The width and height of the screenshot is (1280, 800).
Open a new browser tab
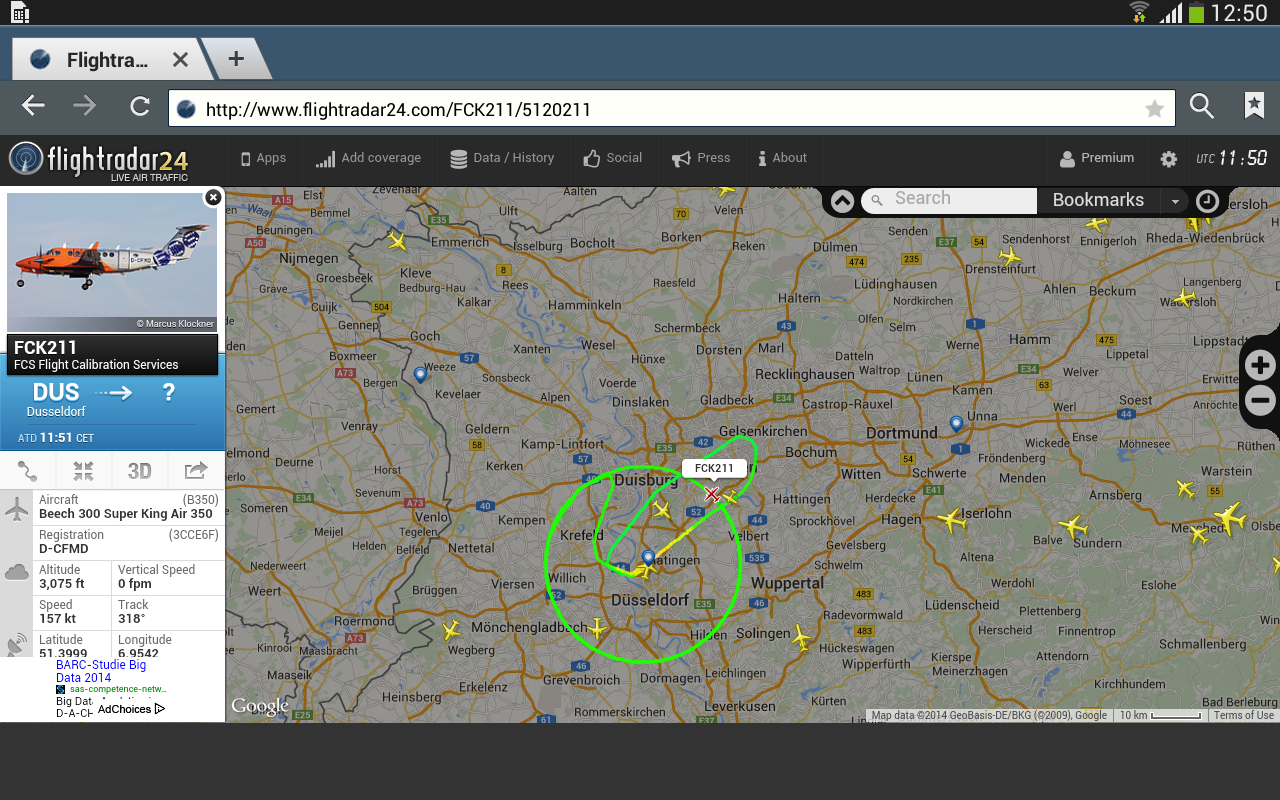(236, 59)
